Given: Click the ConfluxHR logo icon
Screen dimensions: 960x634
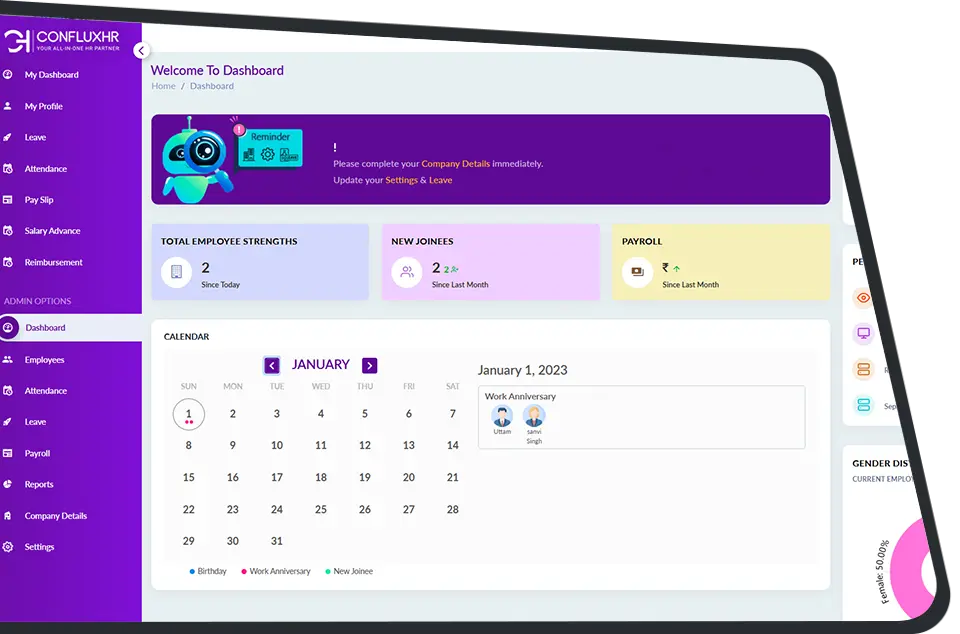Looking at the screenshot, I should pos(19,40).
